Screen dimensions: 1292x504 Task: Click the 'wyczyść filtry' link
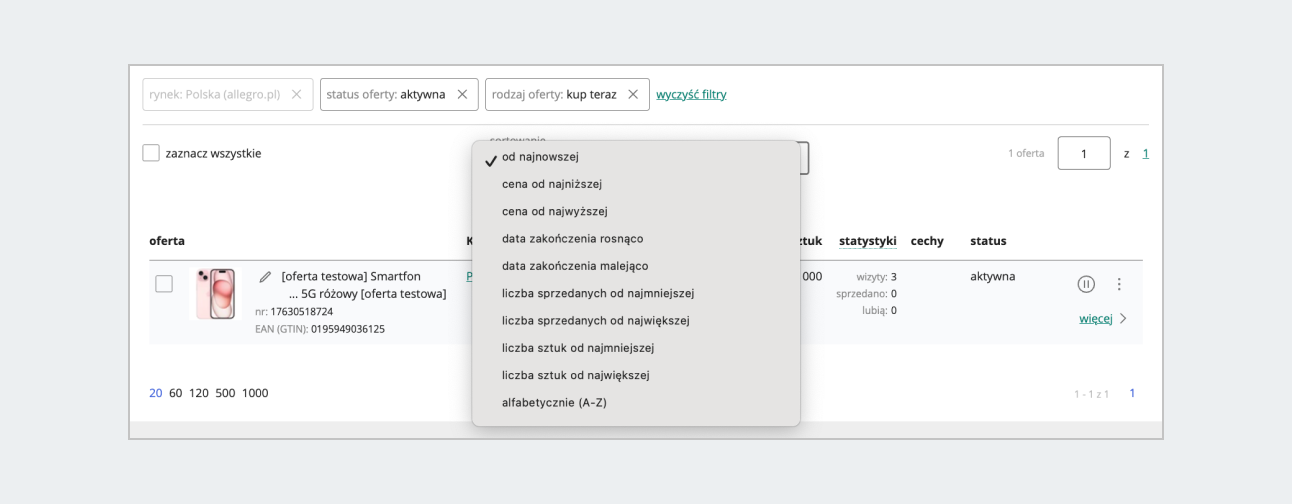coord(691,94)
